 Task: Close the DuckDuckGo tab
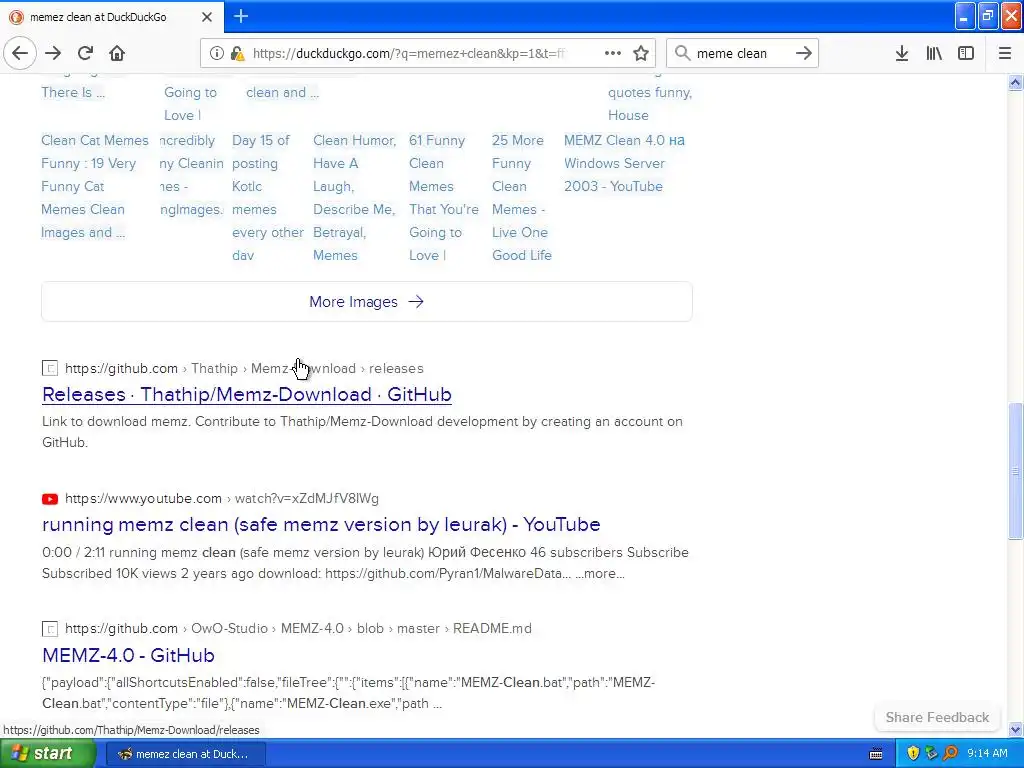pos(207,17)
